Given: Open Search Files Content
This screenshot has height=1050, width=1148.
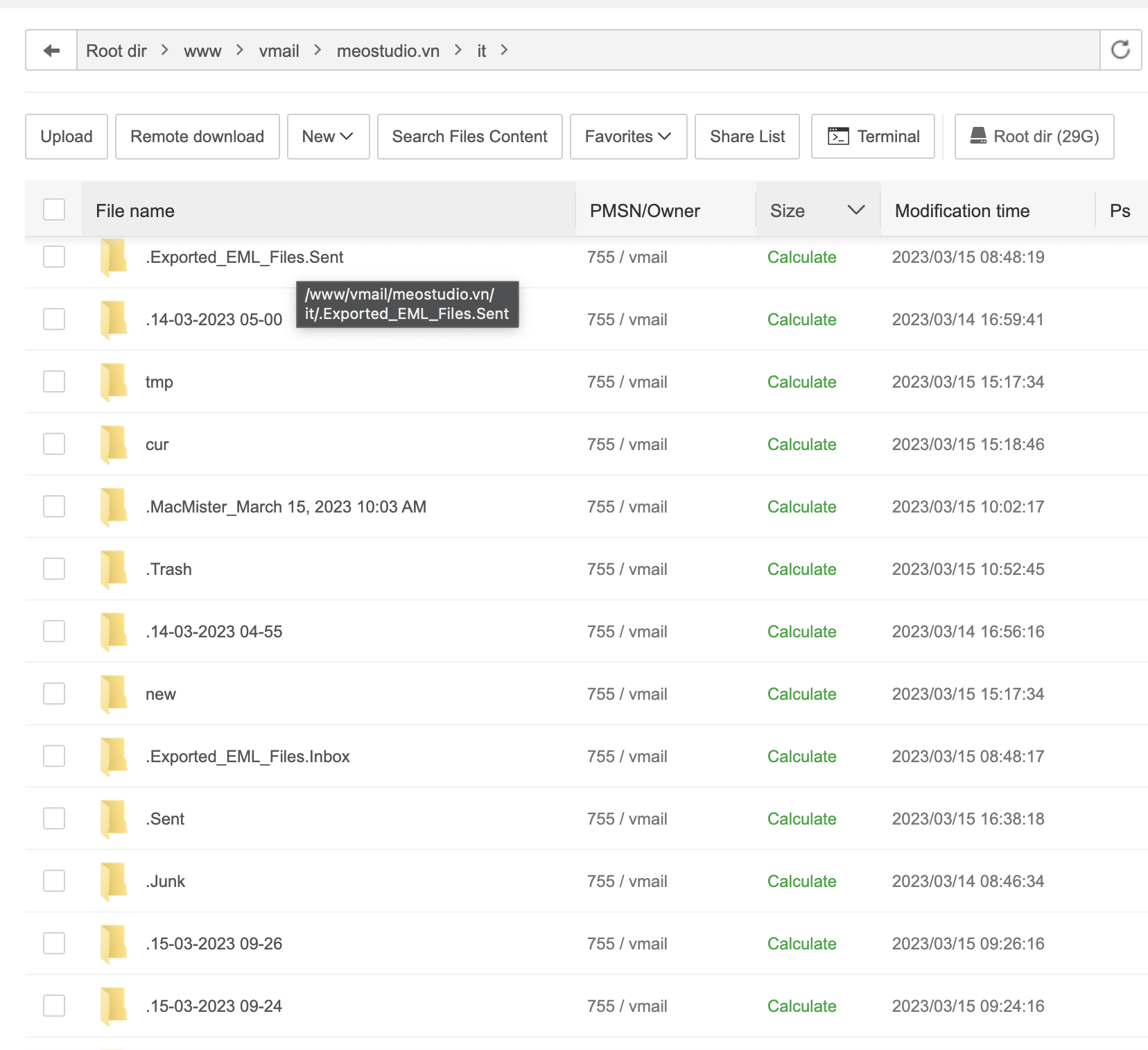Looking at the screenshot, I should [469, 137].
